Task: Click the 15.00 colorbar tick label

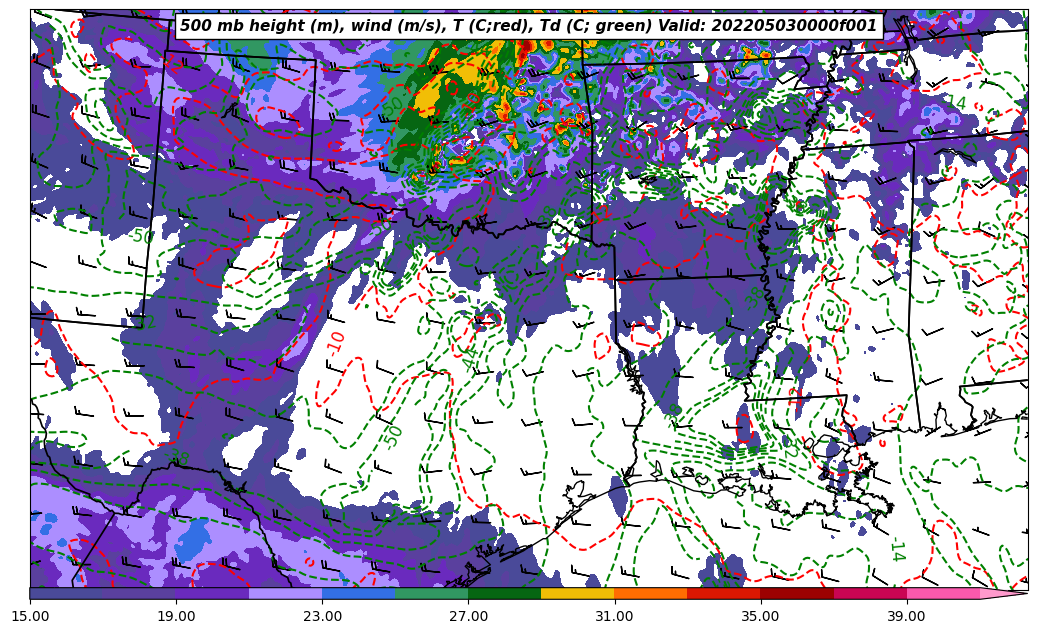Action: [x=30, y=616]
